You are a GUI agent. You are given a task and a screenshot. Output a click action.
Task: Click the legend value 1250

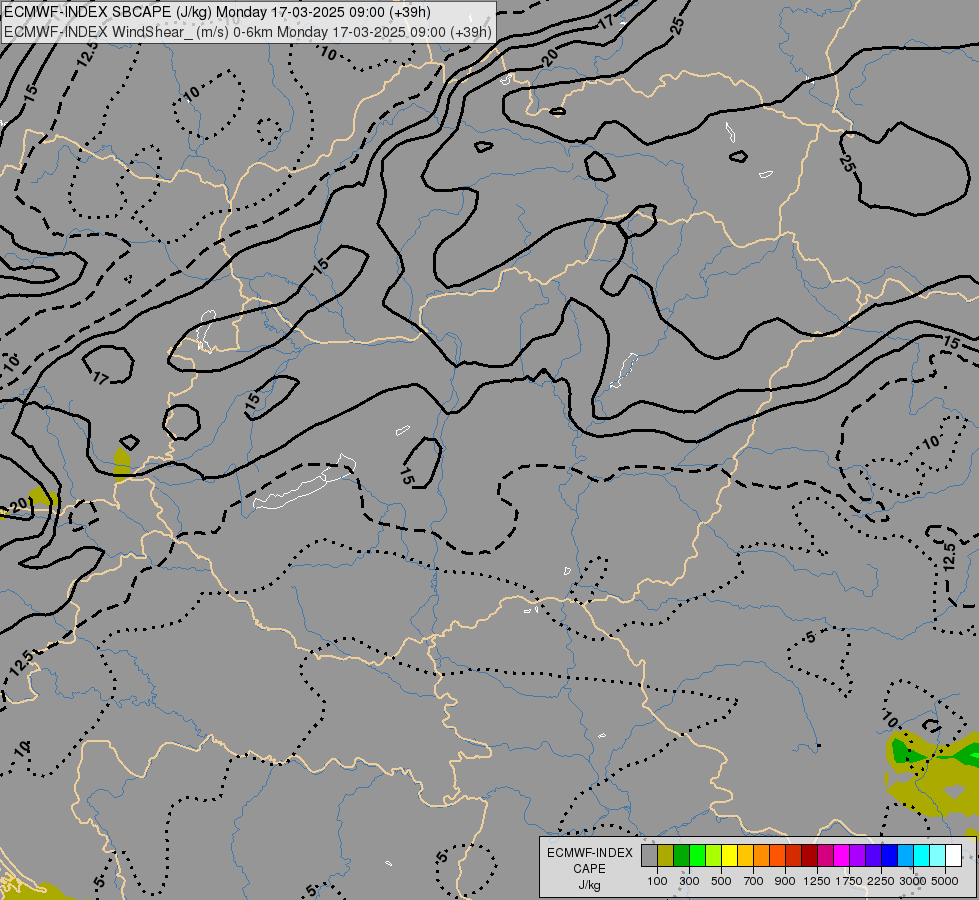point(817,881)
